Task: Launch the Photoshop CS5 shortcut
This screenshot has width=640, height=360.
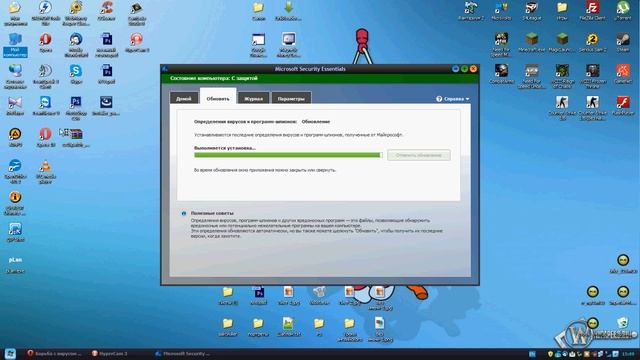Action: [76, 108]
